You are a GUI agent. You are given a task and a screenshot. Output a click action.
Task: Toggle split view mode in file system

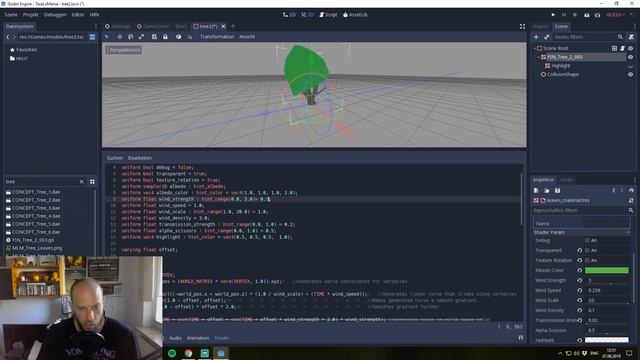(x=92, y=37)
